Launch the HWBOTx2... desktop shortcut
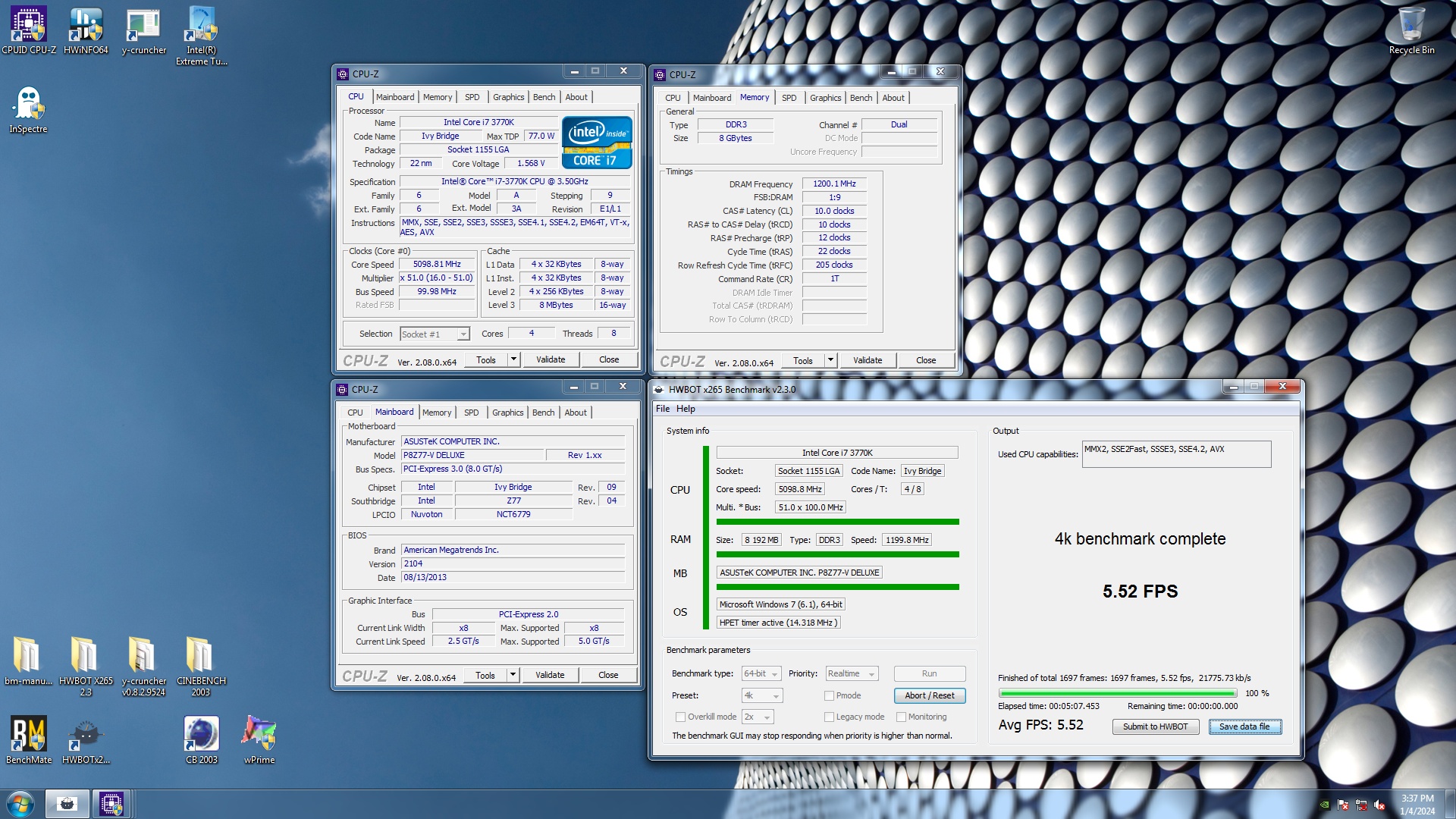This screenshot has height=819, width=1456. 86,739
